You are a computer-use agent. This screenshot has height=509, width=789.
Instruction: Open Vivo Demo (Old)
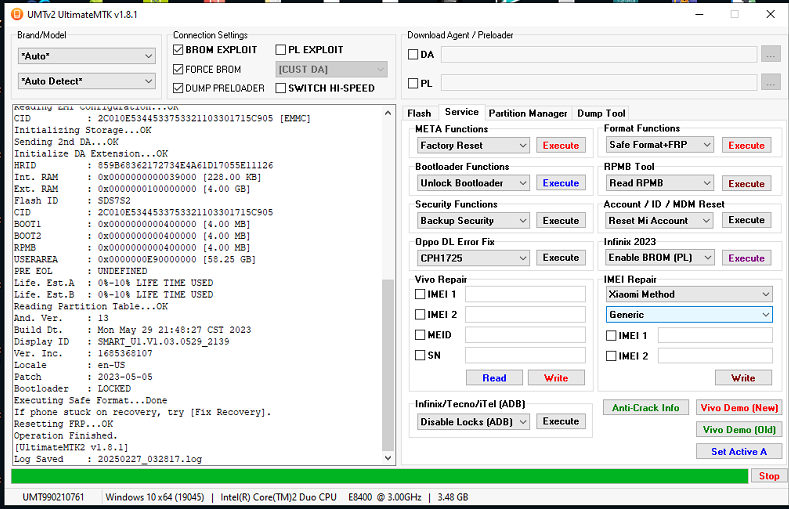(x=739, y=430)
